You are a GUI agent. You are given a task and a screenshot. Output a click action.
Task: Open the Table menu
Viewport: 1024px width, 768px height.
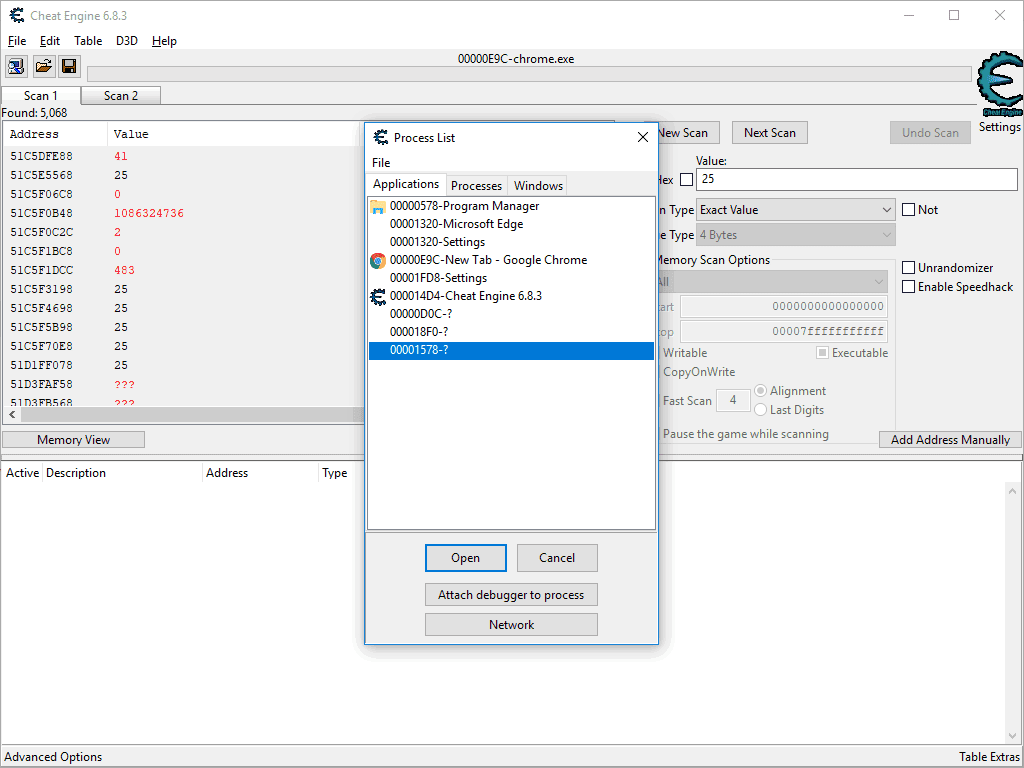pos(88,40)
